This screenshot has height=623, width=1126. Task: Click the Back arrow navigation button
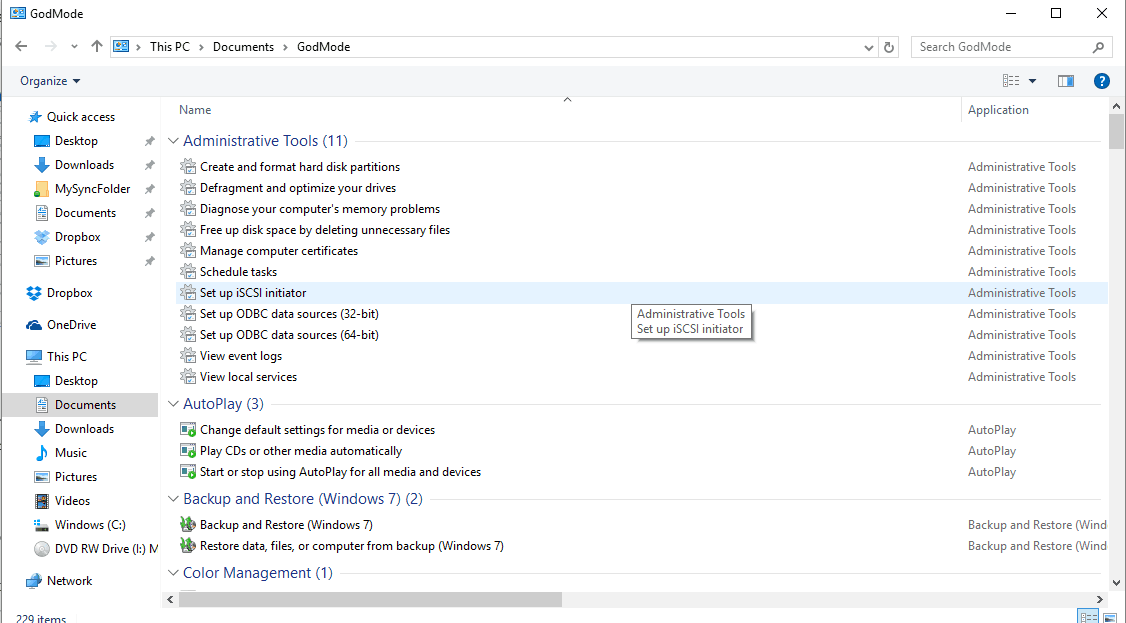pos(21,47)
